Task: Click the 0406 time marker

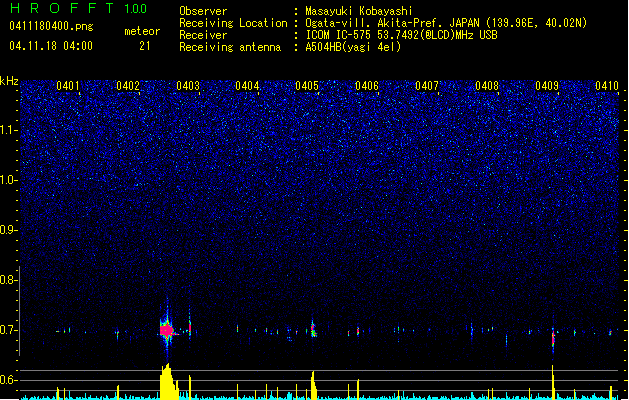Action: point(367,85)
